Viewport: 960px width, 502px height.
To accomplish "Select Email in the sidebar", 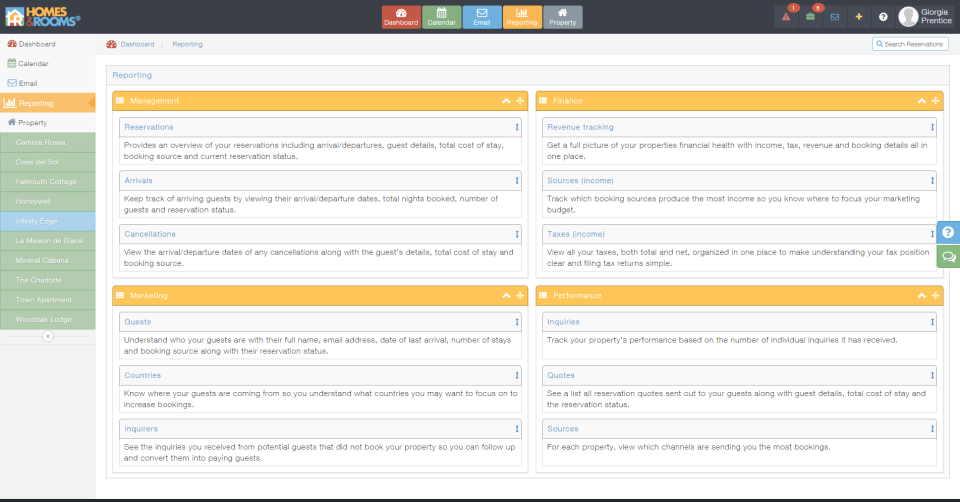I will point(48,83).
